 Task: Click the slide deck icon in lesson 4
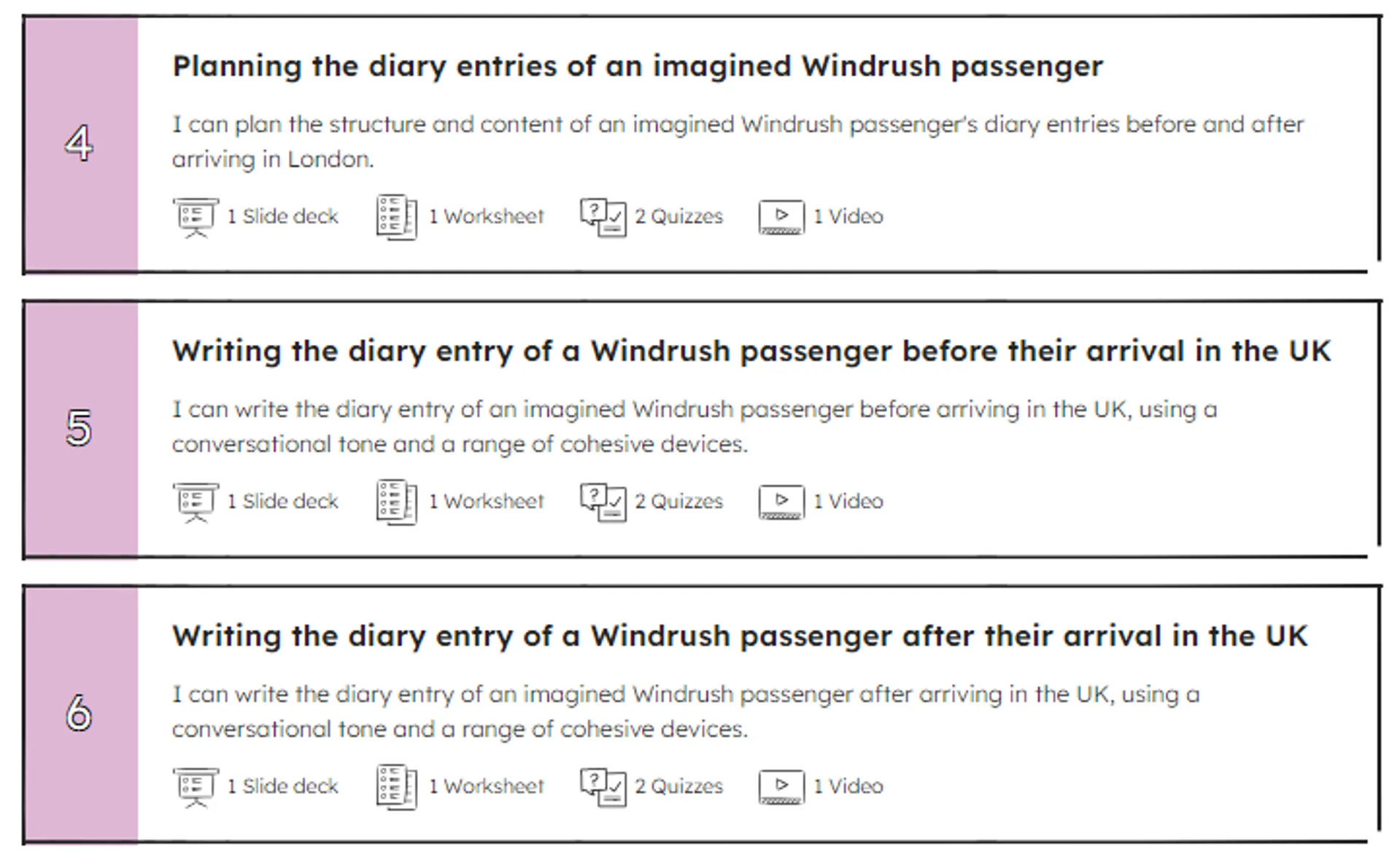pyautogui.click(x=196, y=217)
